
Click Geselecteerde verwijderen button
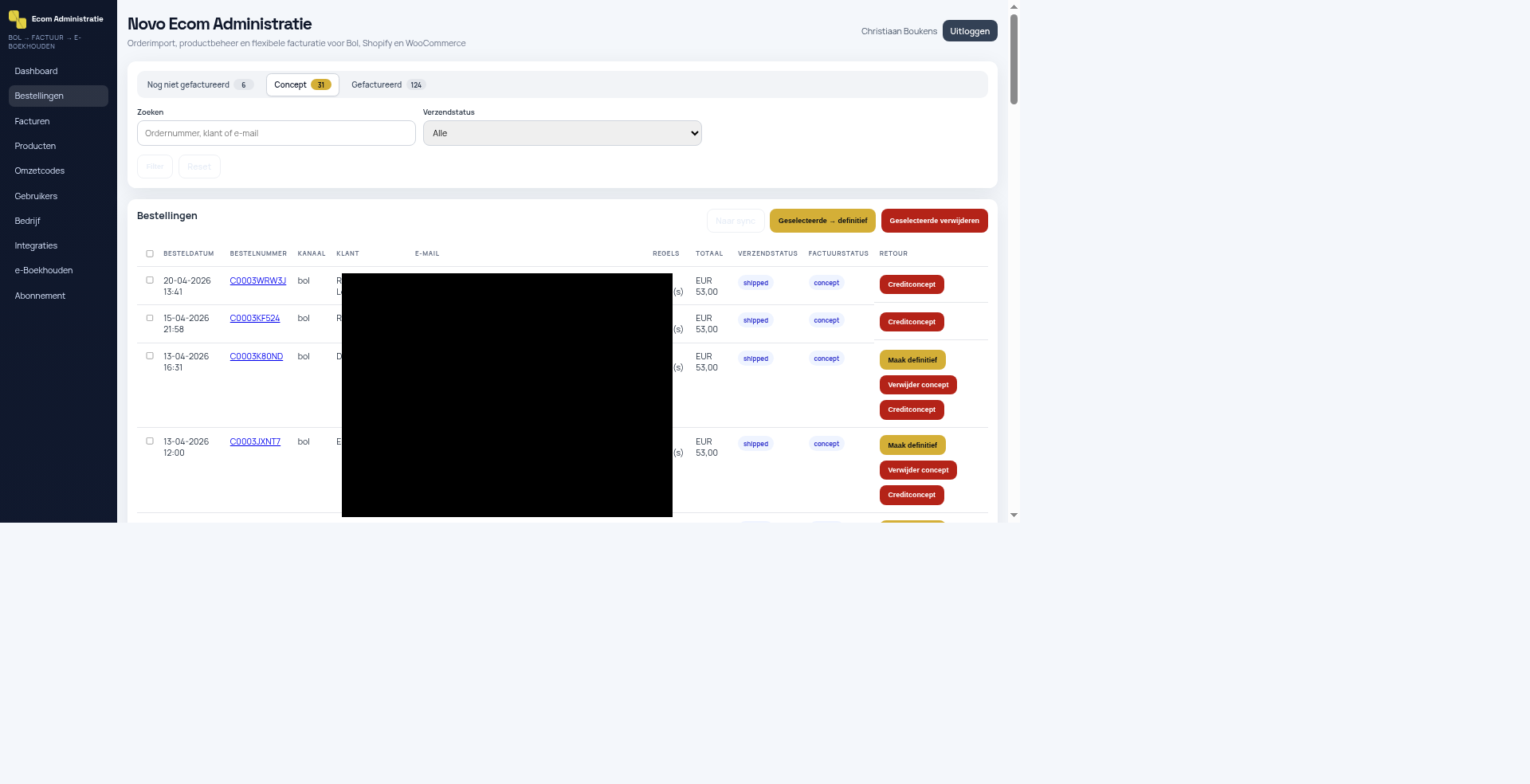(935, 221)
